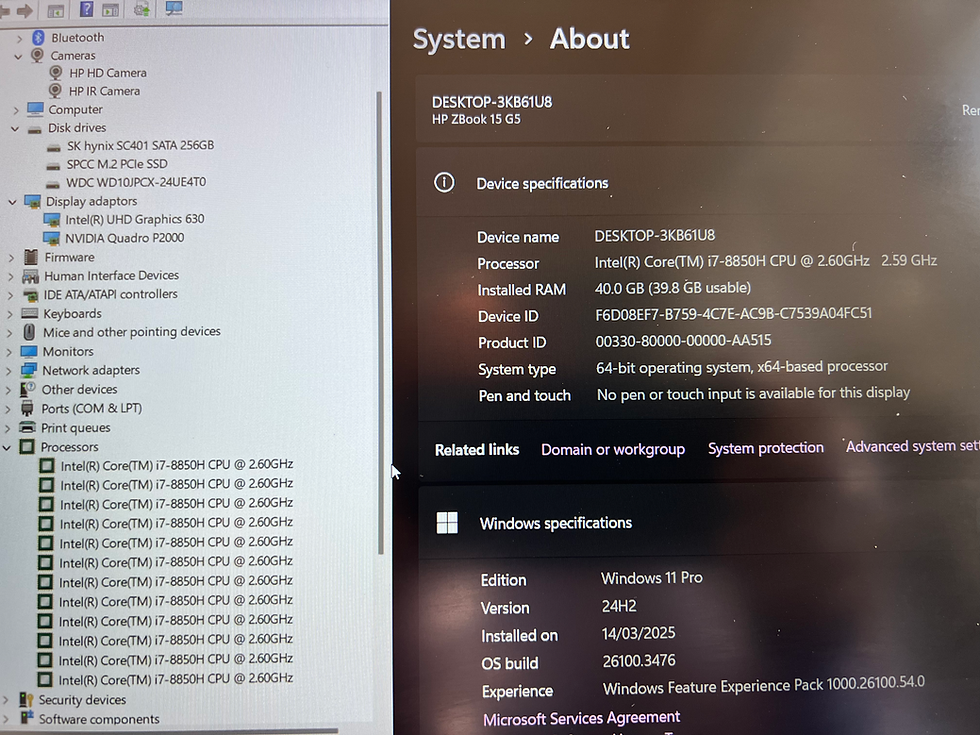This screenshot has height=735, width=980.
Task: Click the Product ID value 00330-80000-00000-AA515
Action: 683,341
